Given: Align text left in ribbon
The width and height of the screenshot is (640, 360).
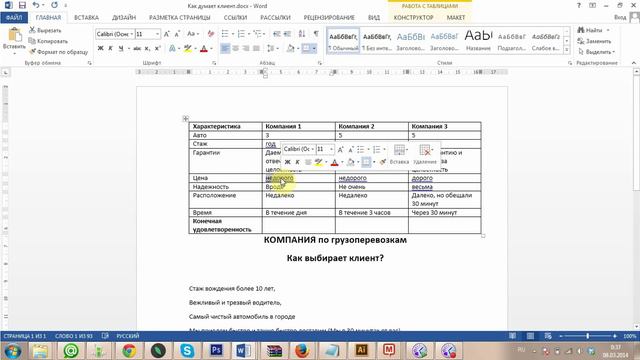Looking at the screenshot, I should point(225,49).
